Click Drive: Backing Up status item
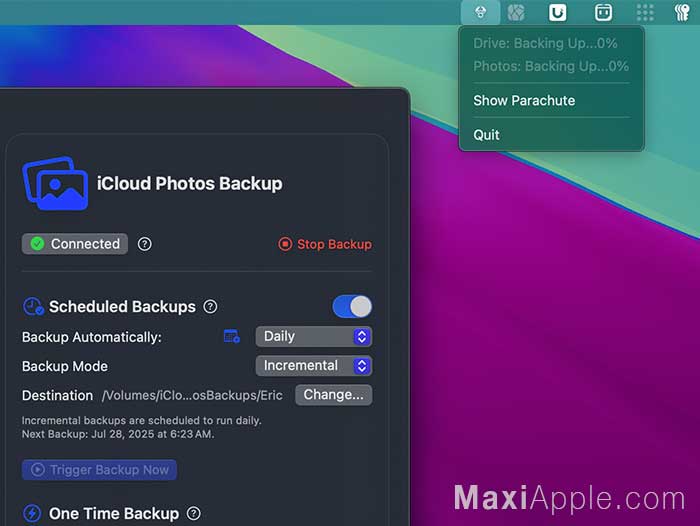The width and height of the screenshot is (700, 526). pos(545,43)
